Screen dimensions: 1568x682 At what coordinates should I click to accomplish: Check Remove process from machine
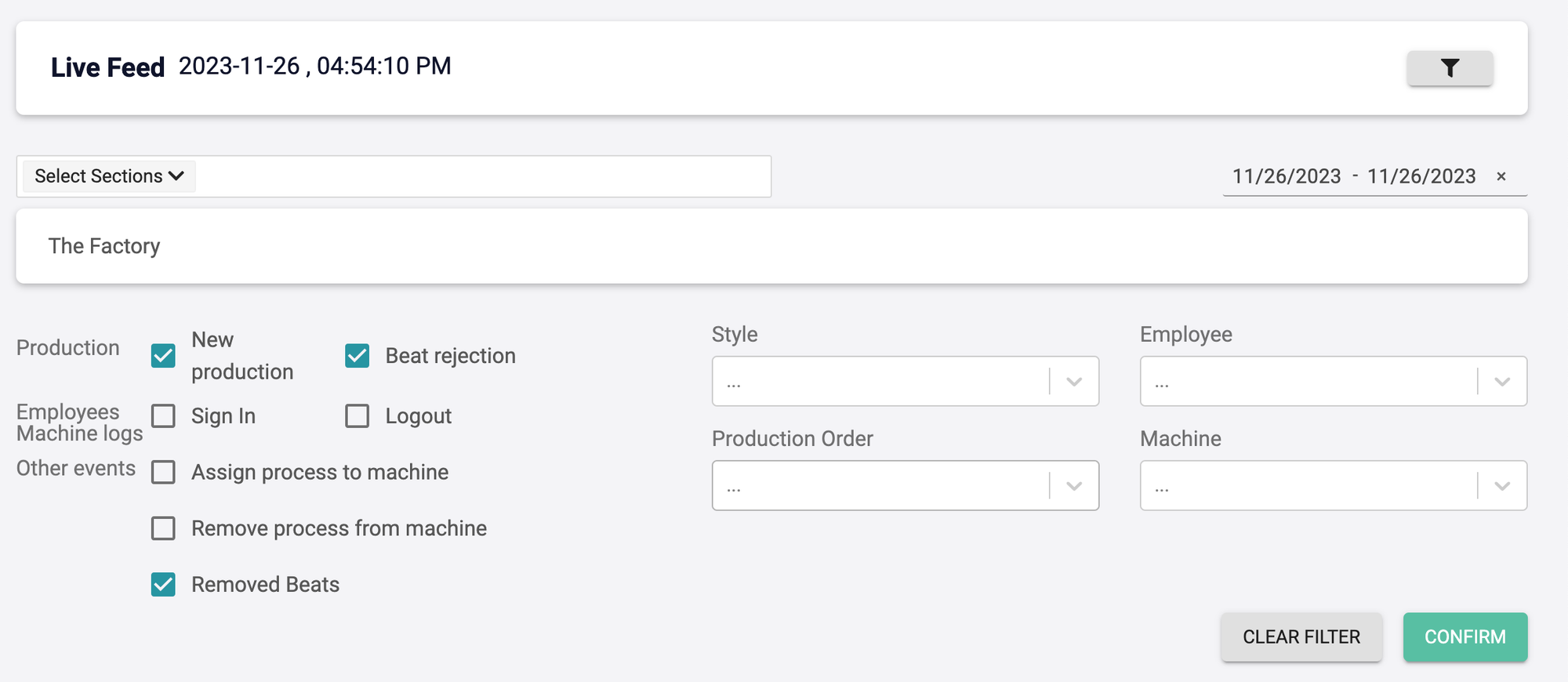coord(163,528)
